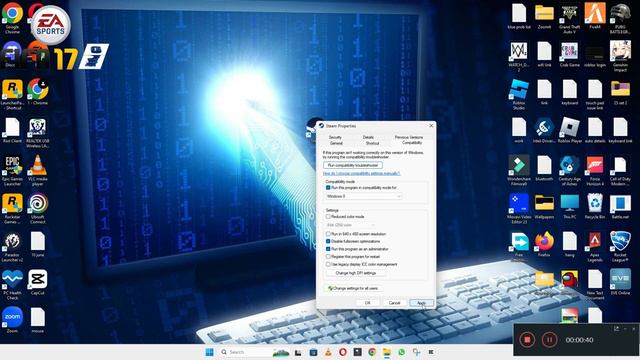Screen dimensions: 640x360
Task: Open the choose compatibility settings manually link
Action: 361,173
